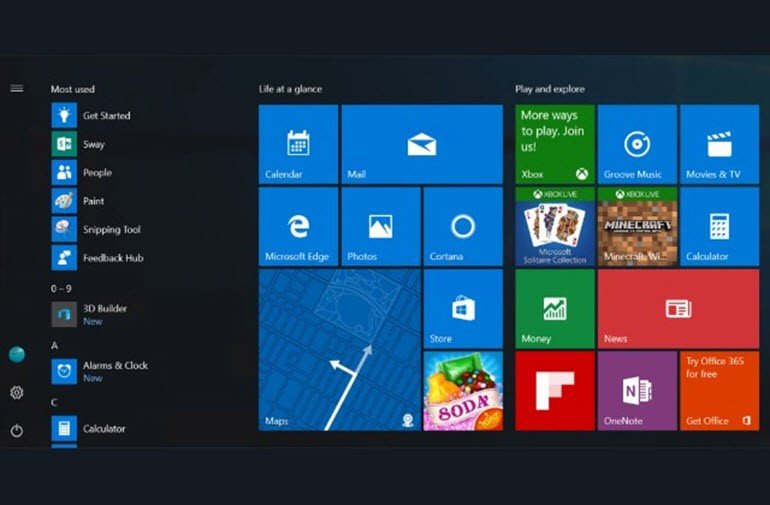
Task: Click the Get Office tile
Action: 719,391
